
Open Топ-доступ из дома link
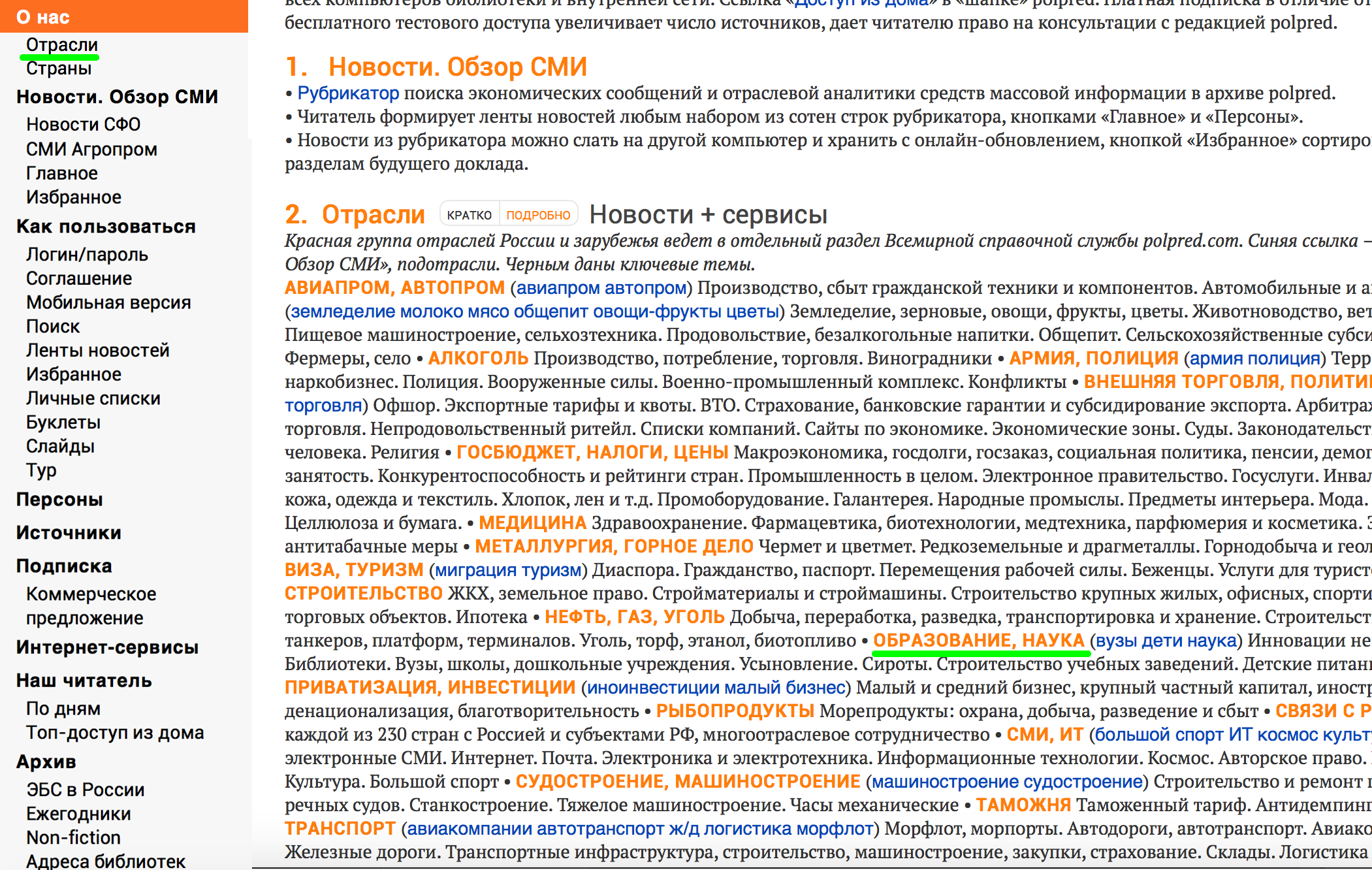pos(115,733)
